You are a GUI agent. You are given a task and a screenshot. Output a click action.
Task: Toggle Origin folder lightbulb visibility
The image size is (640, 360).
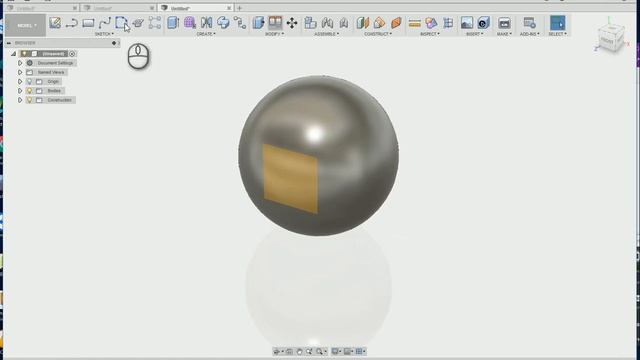point(29,82)
